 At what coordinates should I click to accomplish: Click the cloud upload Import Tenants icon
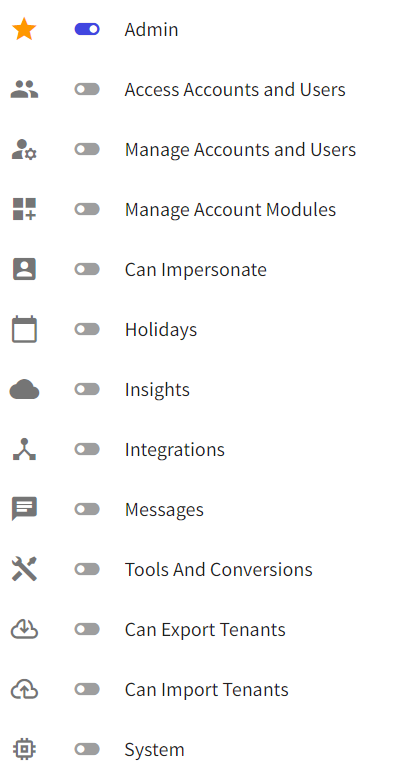coord(24,690)
